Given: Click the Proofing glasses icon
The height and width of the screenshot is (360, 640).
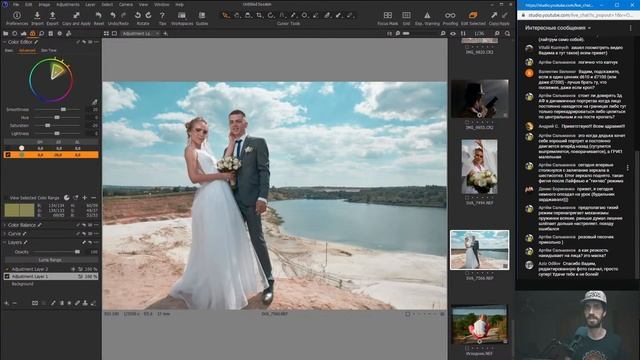Looking at the screenshot, I should [x=450, y=16].
